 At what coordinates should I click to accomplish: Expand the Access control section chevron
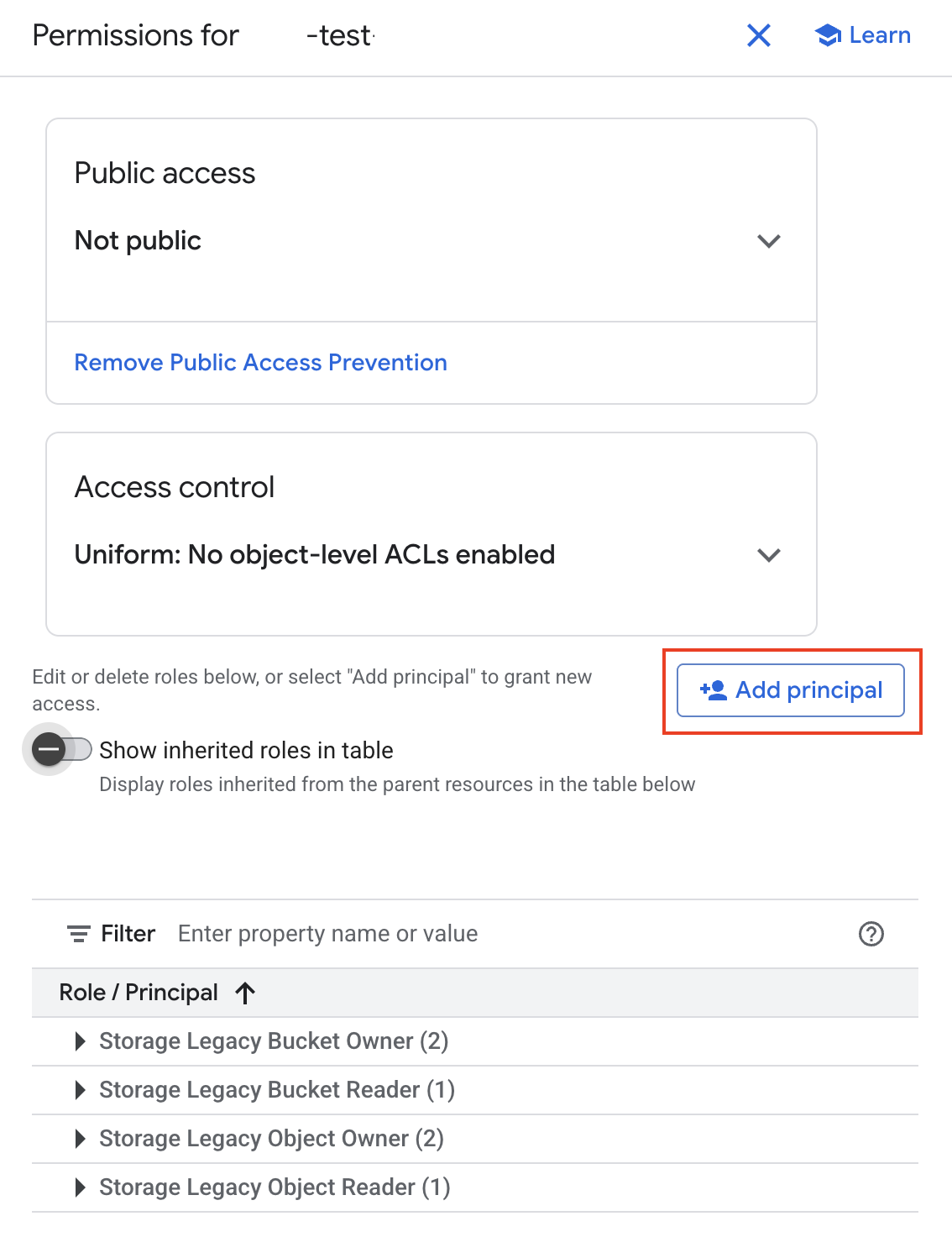coord(769,555)
